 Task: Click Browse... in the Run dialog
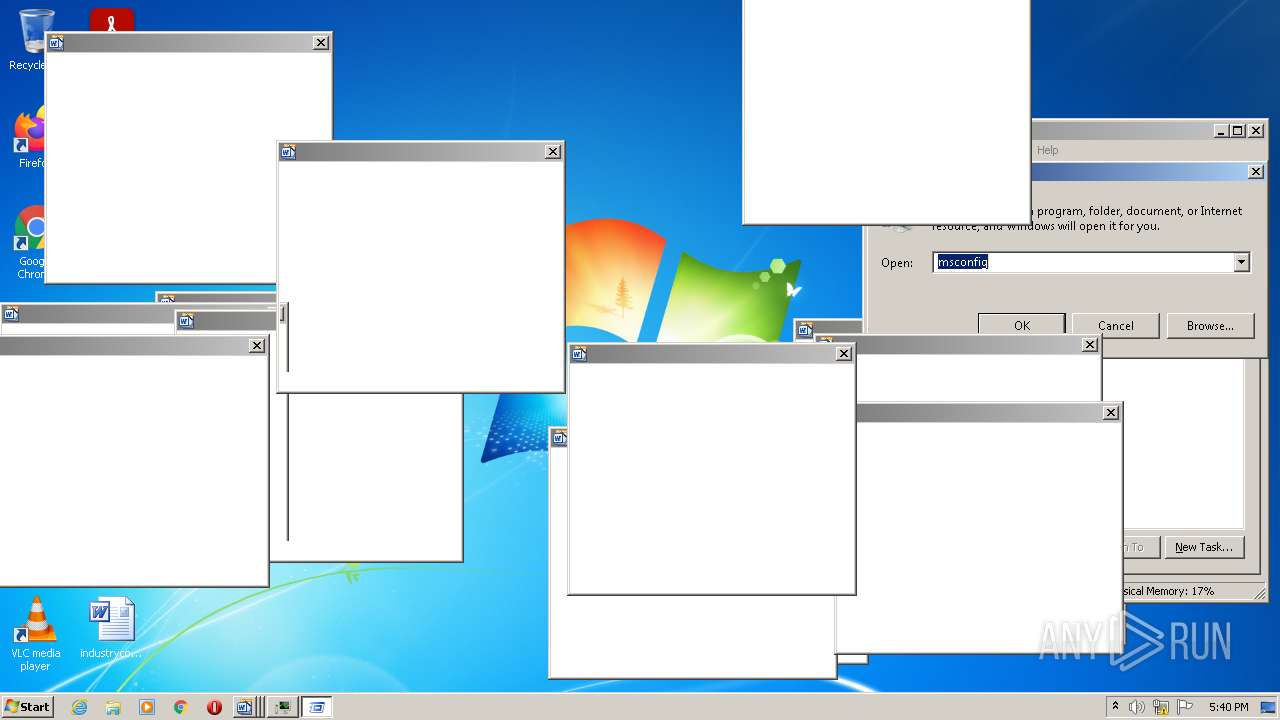coord(1210,325)
